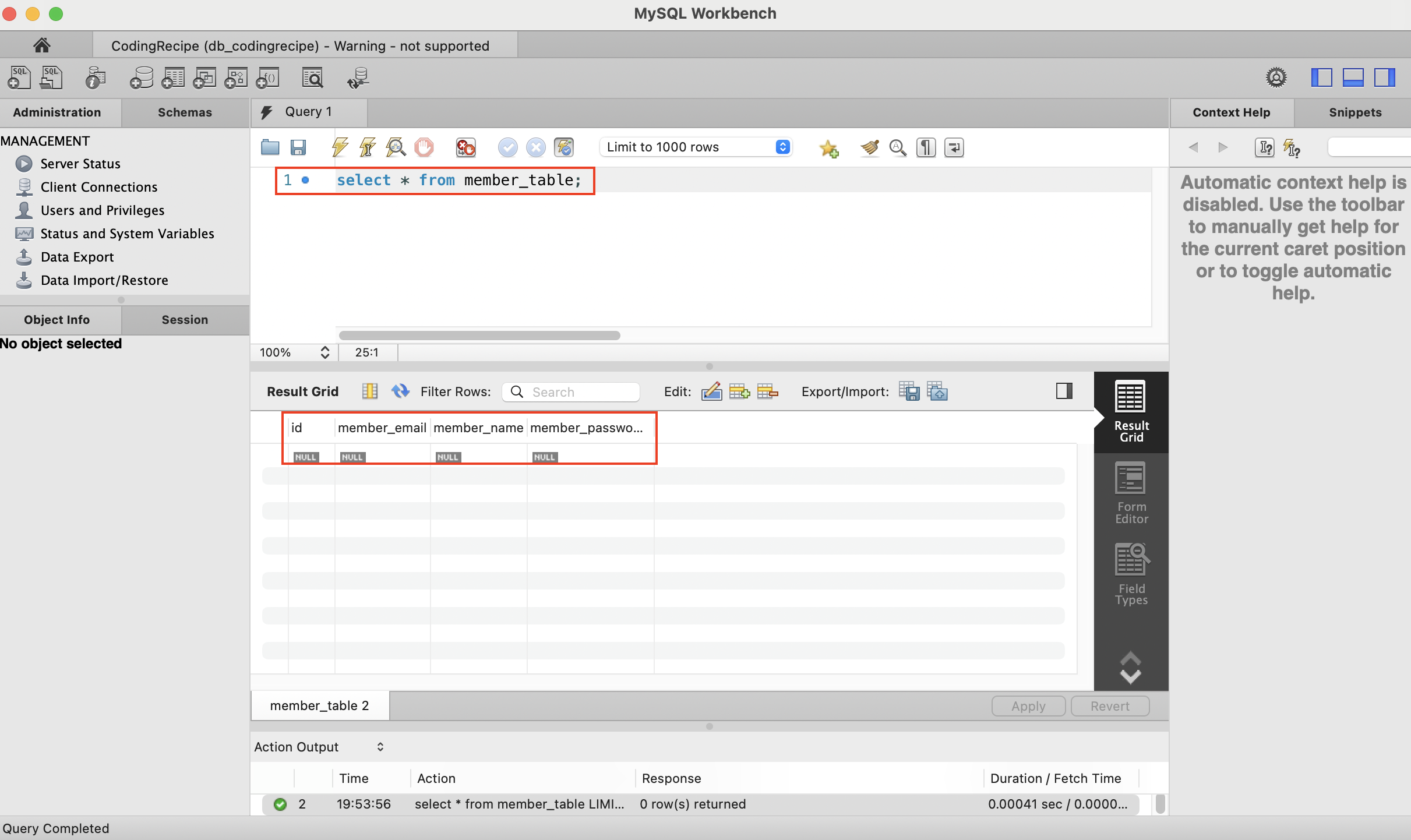Execute the query with lightning icon

click(340, 147)
